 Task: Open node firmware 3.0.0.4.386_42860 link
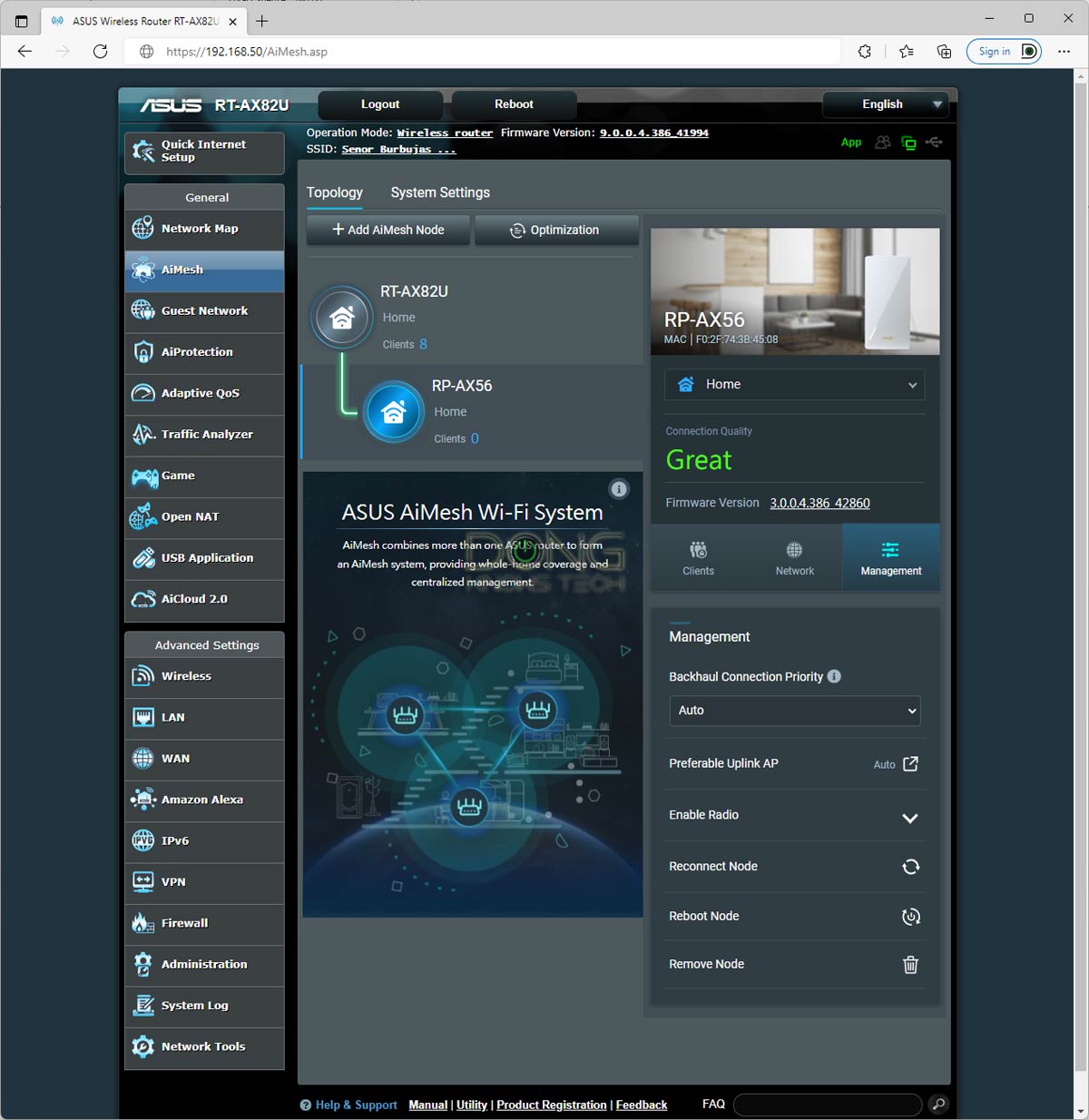(819, 503)
